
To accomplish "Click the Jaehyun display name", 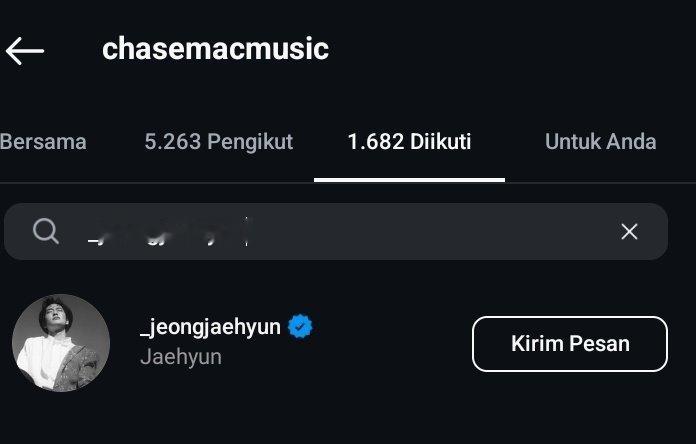I will [x=181, y=357].
